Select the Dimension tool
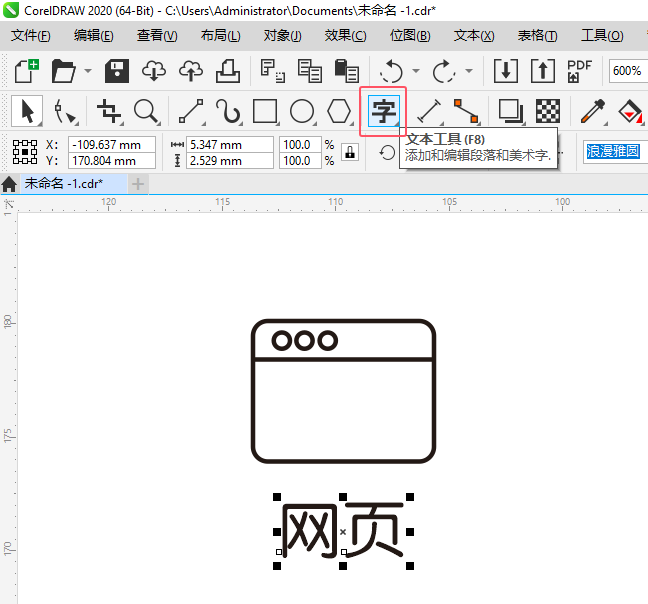 point(429,111)
